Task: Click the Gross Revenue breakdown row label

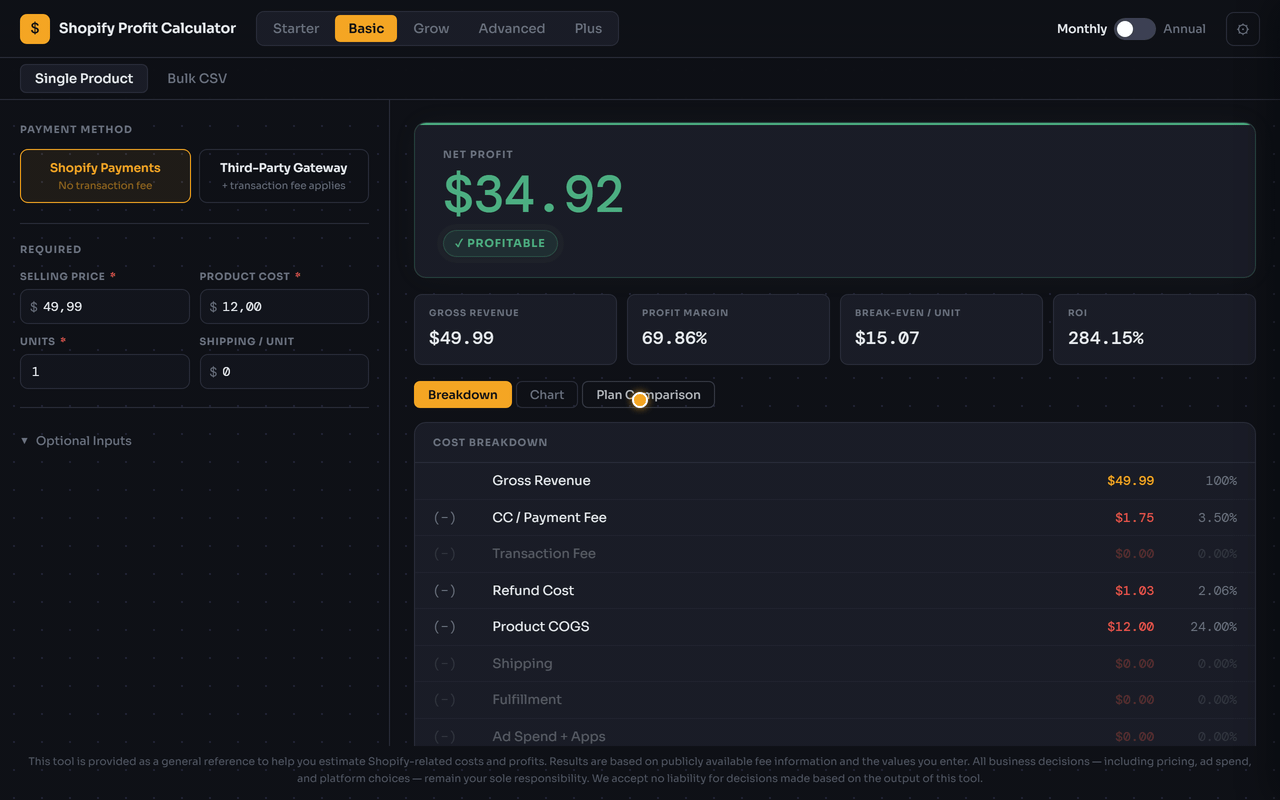Action: 541,481
